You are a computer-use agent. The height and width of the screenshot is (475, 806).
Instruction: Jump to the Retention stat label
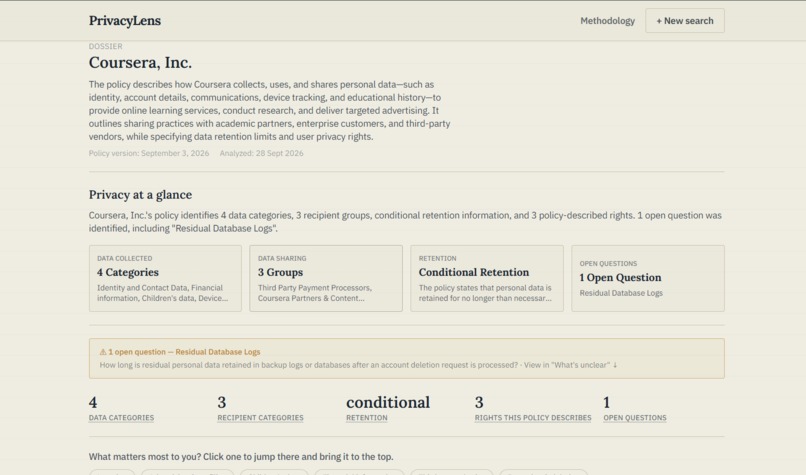point(367,418)
